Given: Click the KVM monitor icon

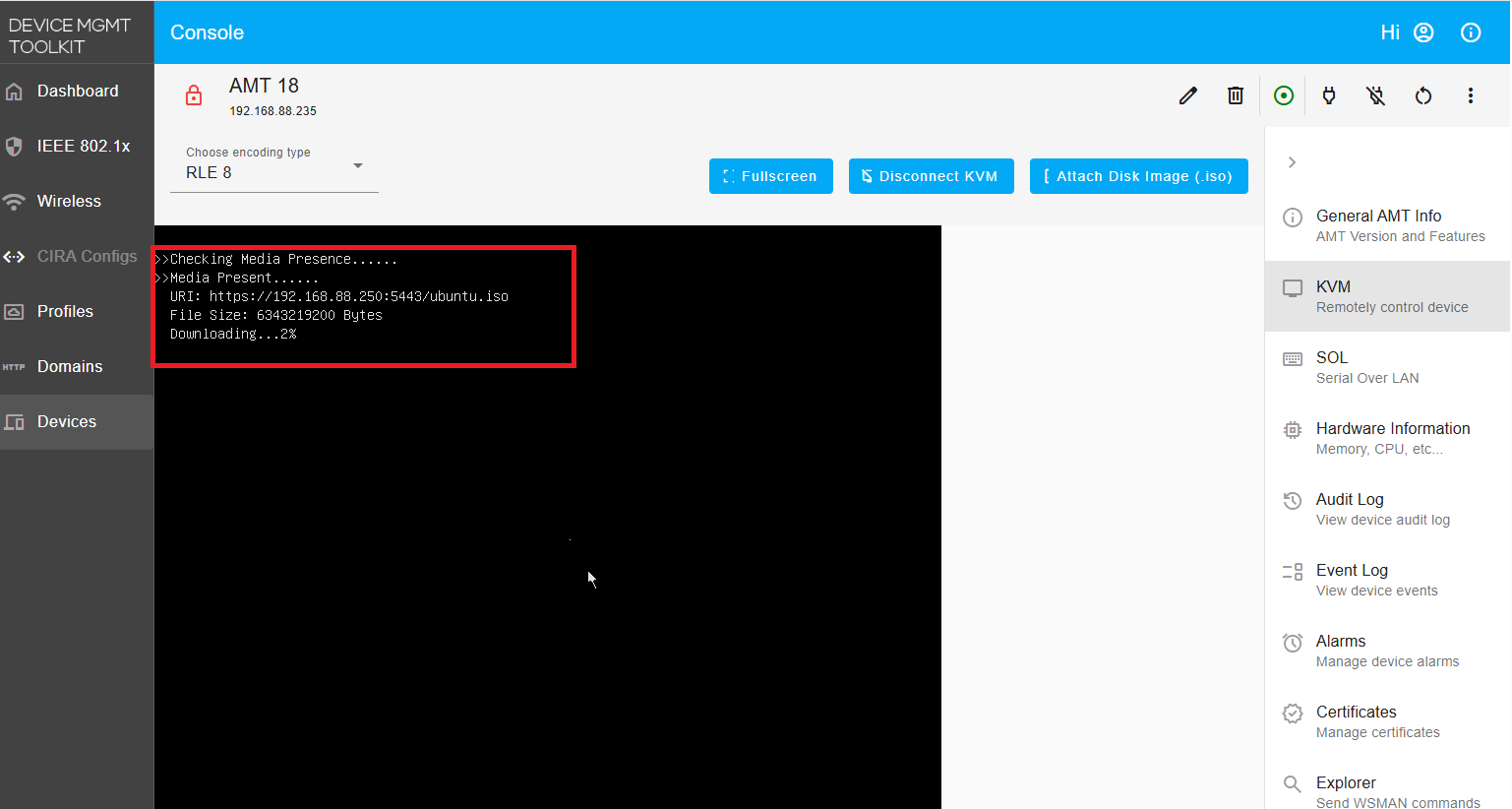Looking at the screenshot, I should [x=1293, y=288].
